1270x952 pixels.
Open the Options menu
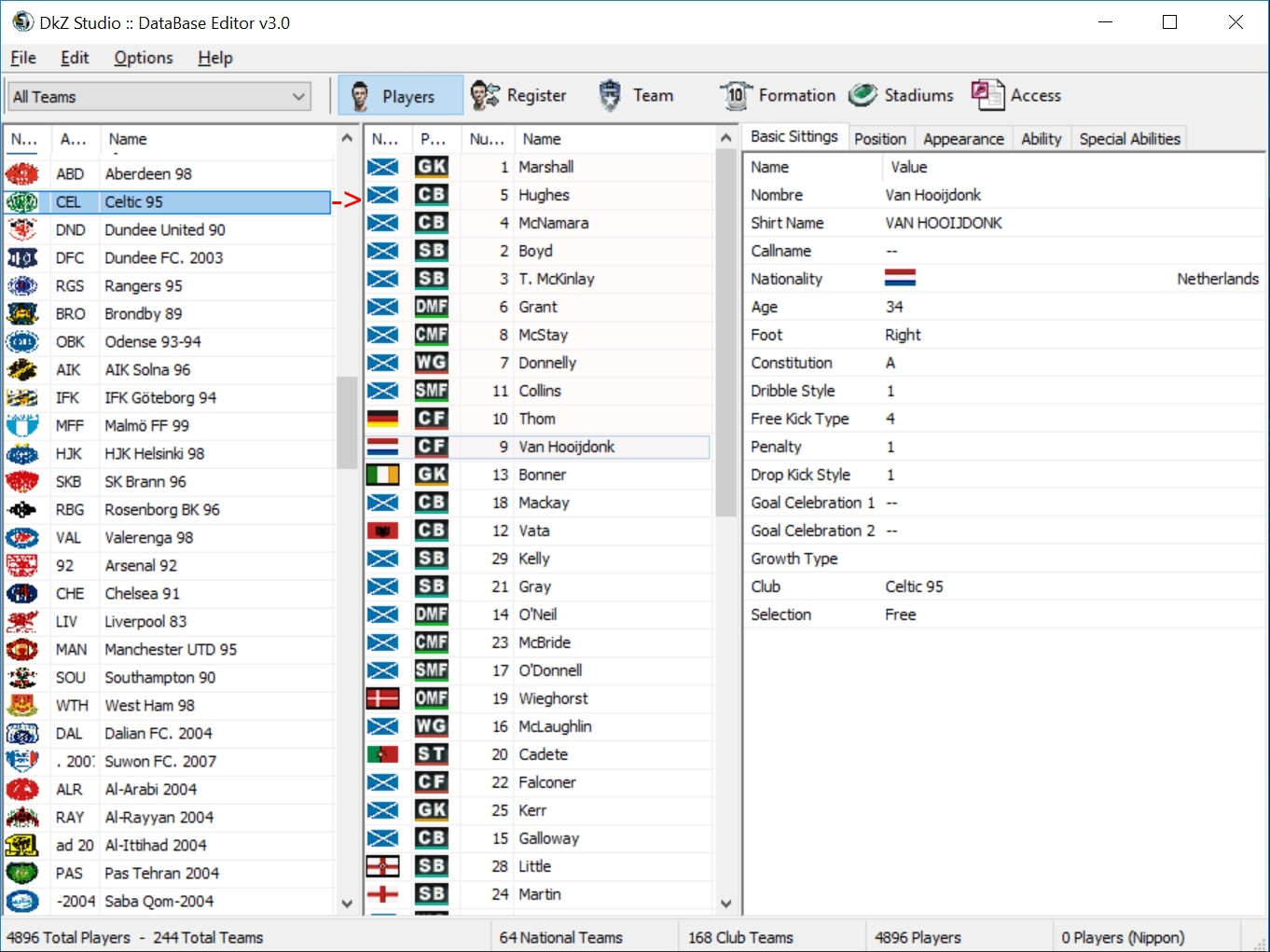click(144, 58)
